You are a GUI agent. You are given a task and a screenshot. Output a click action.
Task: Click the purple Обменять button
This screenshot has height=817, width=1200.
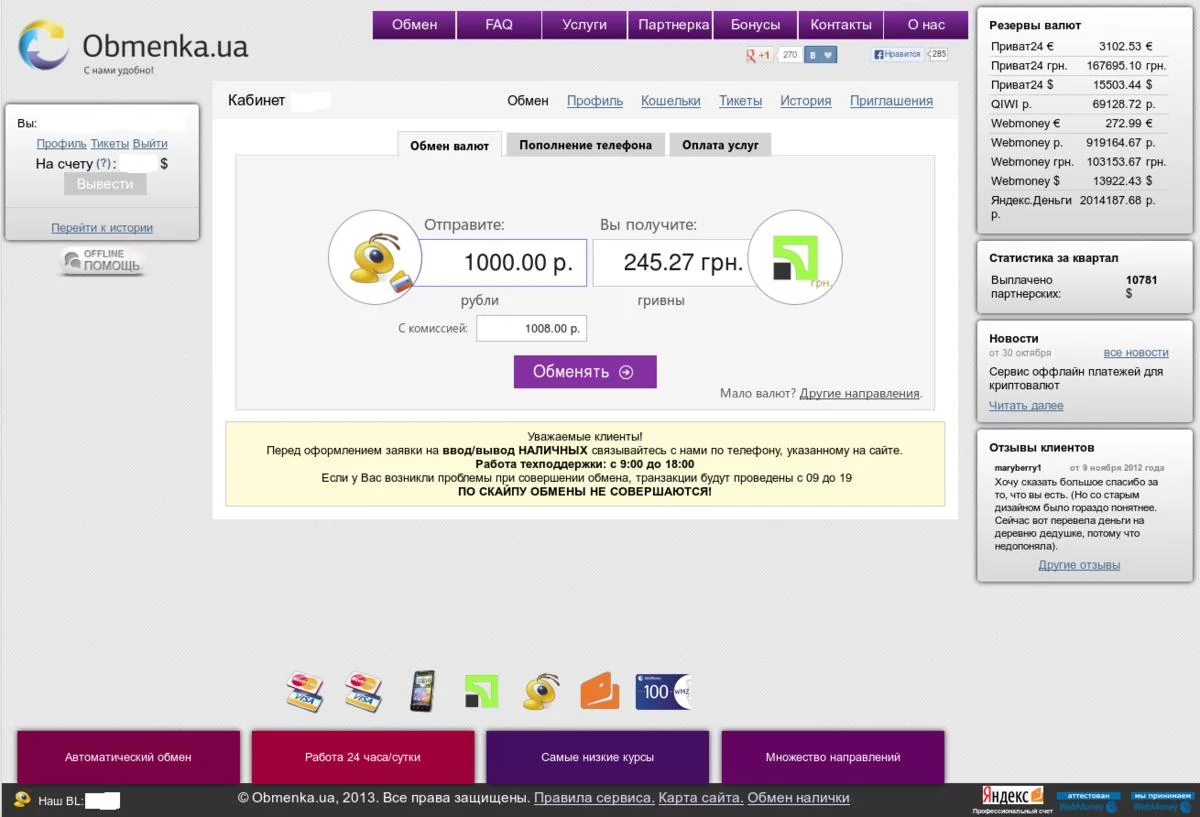click(x=585, y=372)
